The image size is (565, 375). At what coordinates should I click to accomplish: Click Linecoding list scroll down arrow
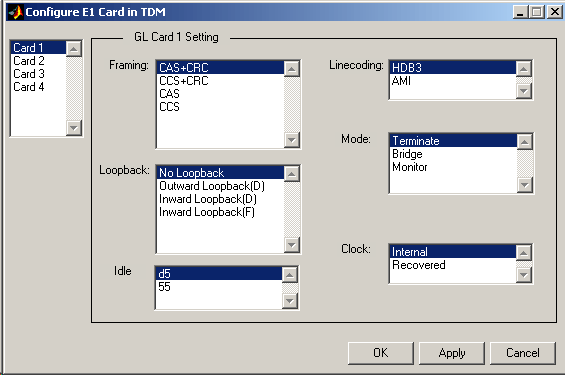pyautogui.click(x=524, y=91)
